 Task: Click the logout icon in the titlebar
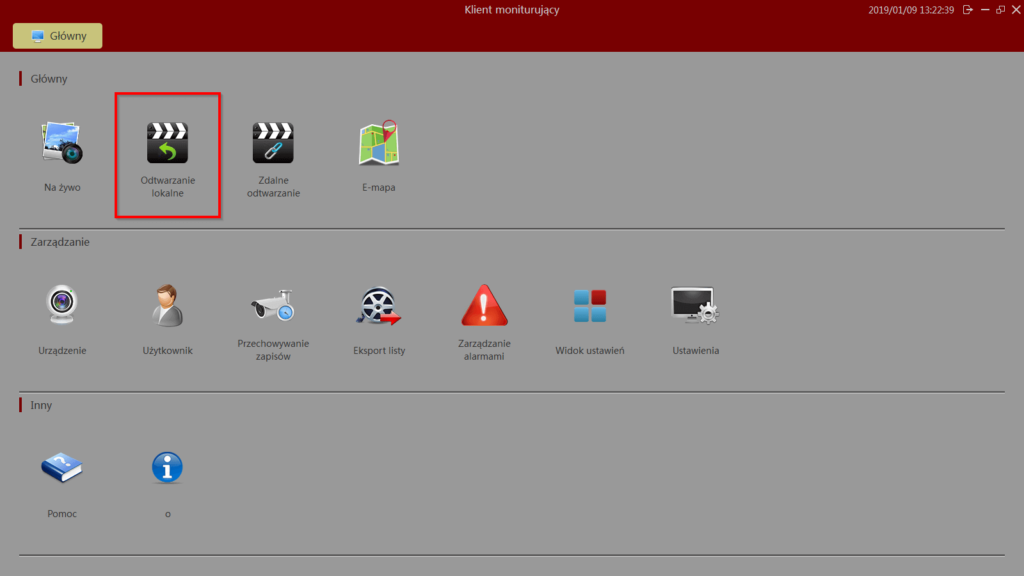click(x=968, y=10)
